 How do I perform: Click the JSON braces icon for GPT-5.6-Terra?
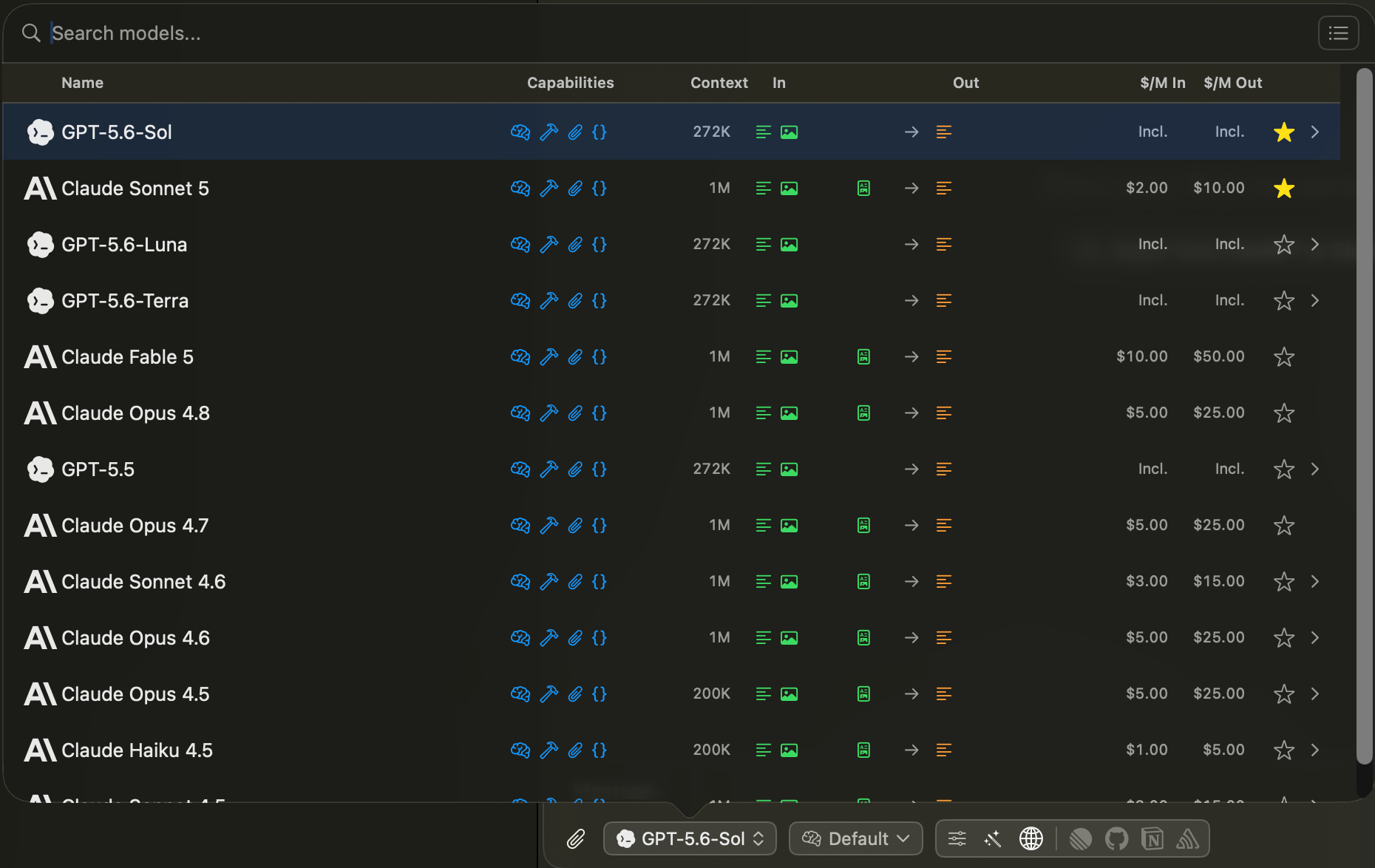pyautogui.click(x=600, y=300)
